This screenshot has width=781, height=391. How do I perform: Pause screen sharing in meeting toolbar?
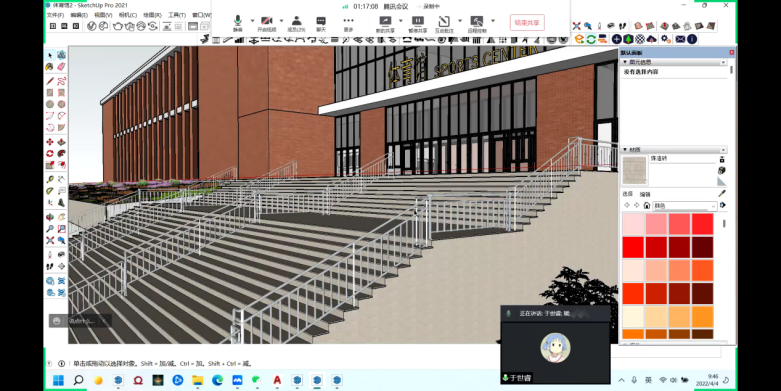[x=417, y=23]
